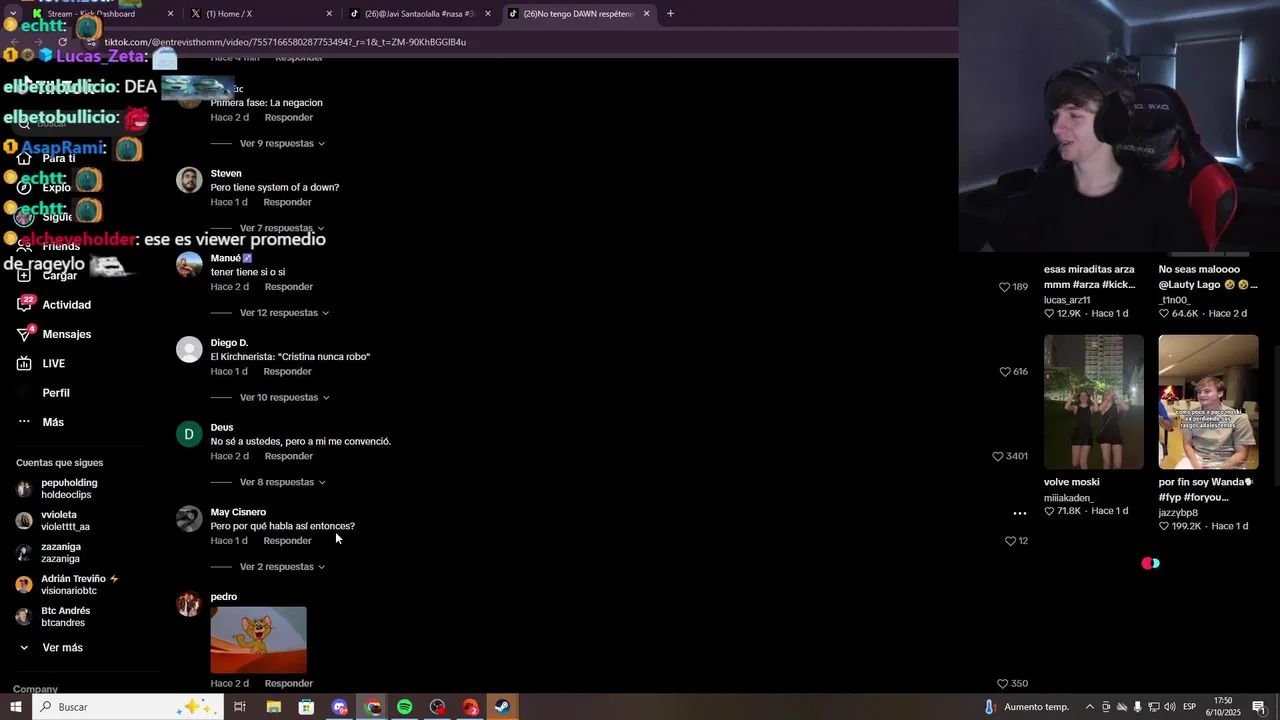Expand Ver 12 respuestas under Manué
Viewport: 1280px width, 720px height.
[x=284, y=313]
